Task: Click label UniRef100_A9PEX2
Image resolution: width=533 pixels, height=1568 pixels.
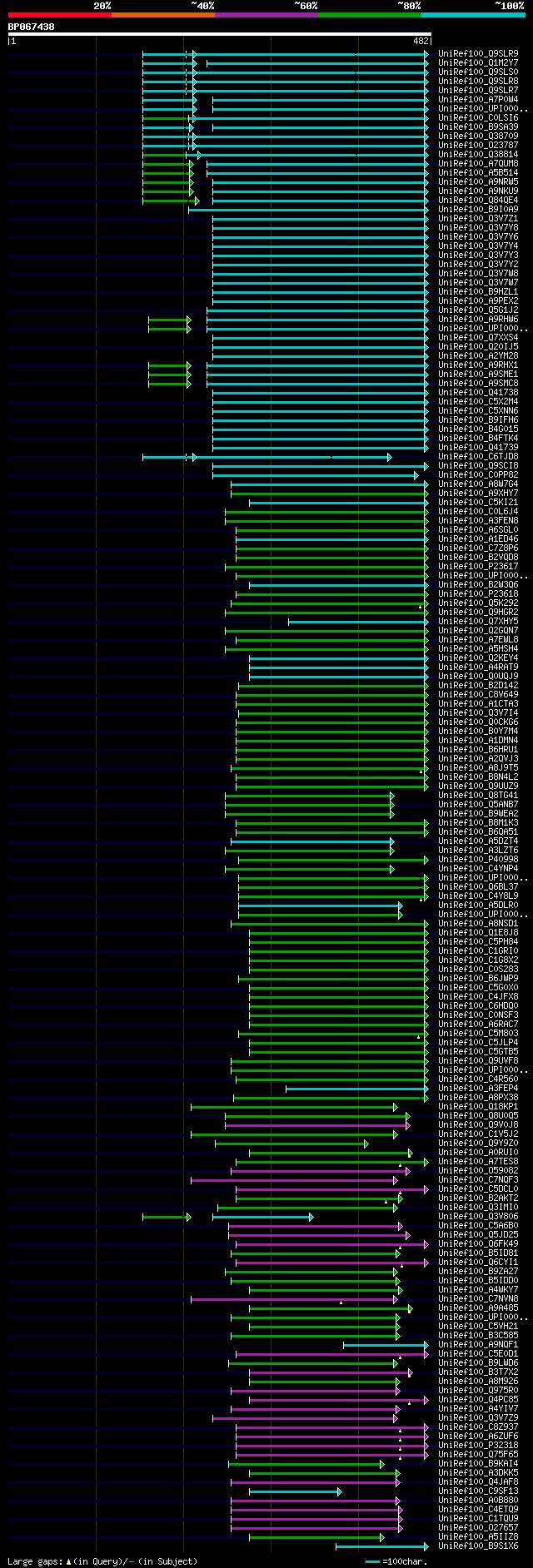Action: click(x=478, y=300)
